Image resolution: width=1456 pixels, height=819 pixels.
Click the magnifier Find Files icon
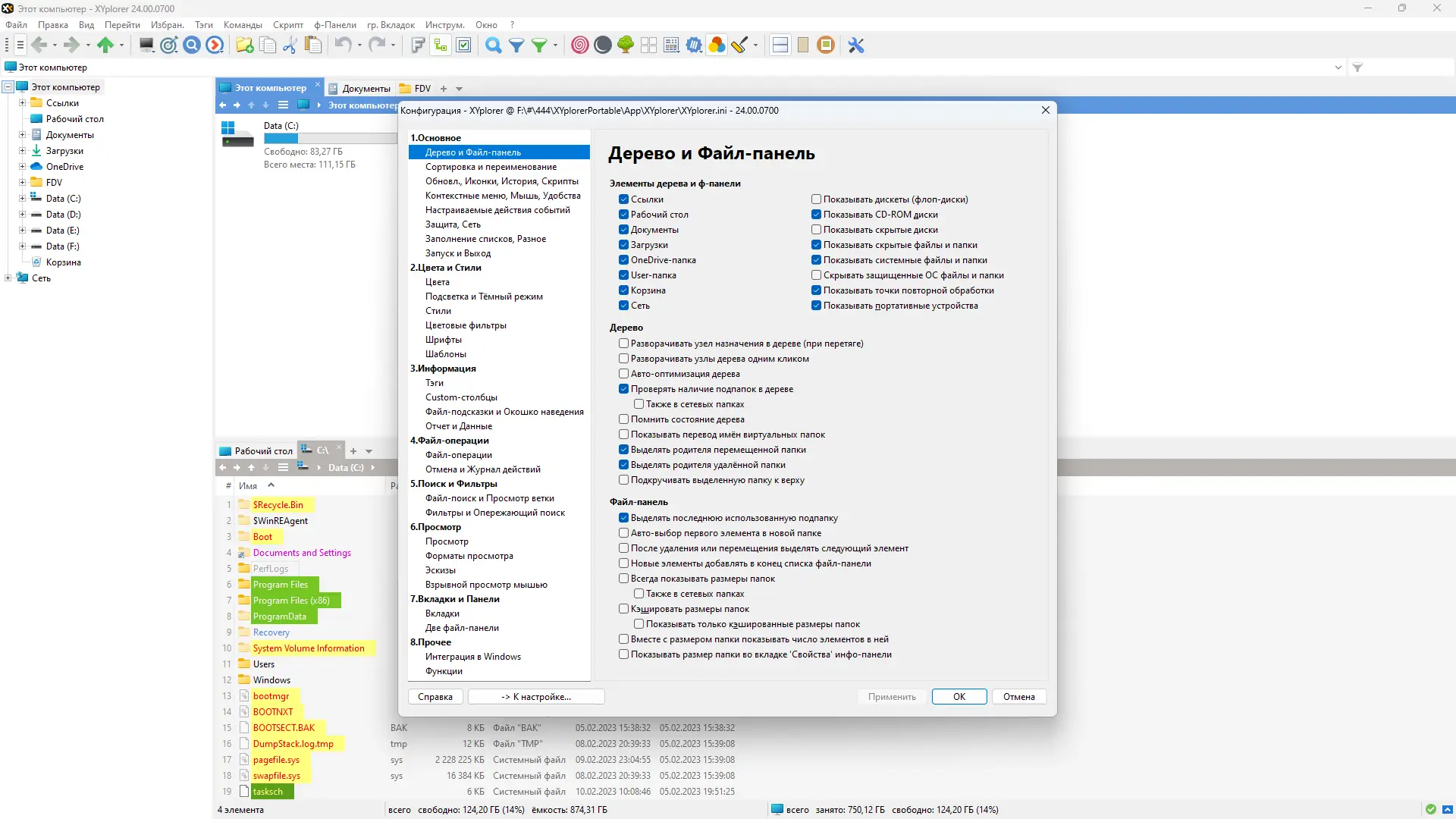(x=493, y=45)
